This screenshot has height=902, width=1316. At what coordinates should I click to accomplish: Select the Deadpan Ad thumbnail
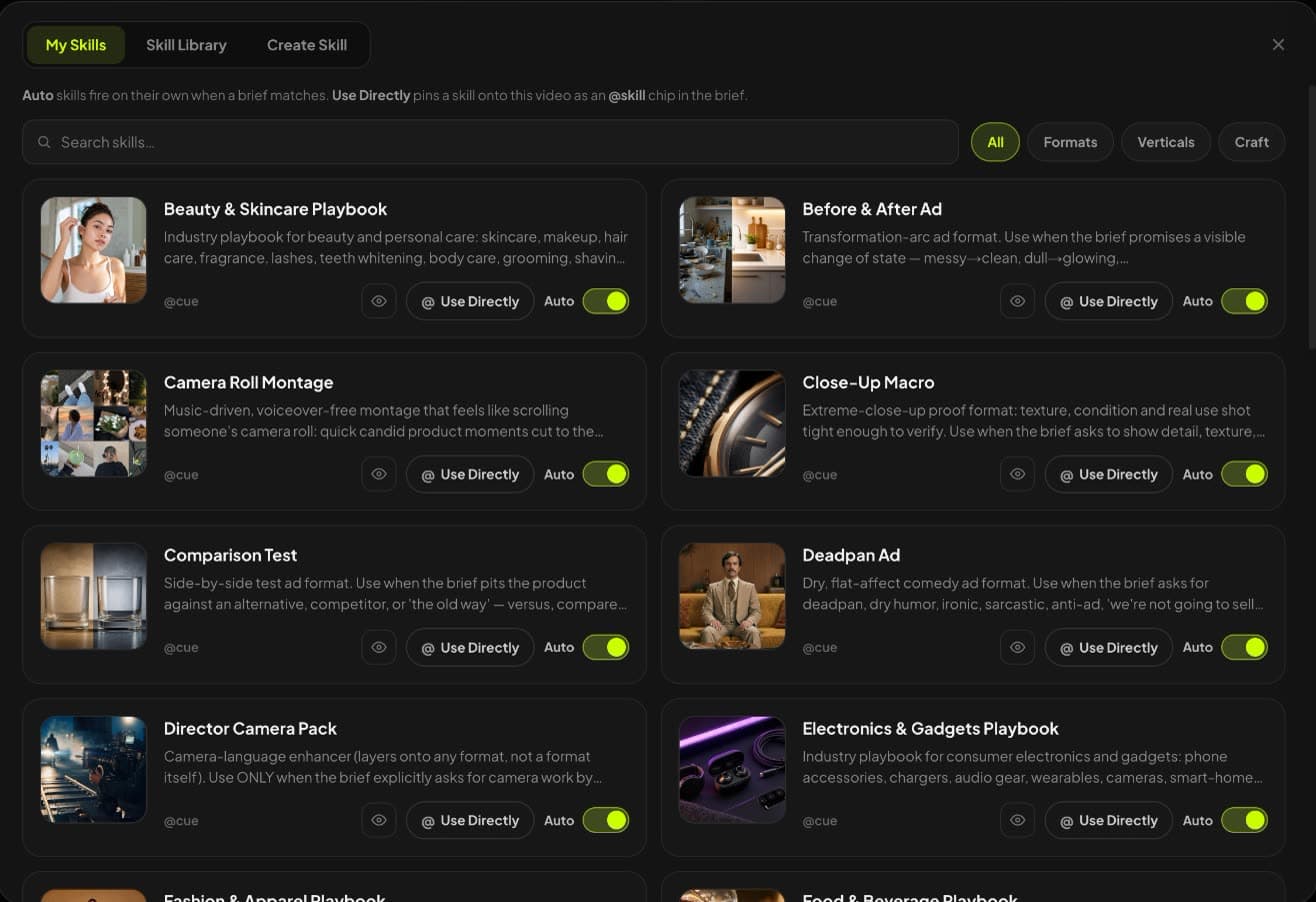[732, 596]
